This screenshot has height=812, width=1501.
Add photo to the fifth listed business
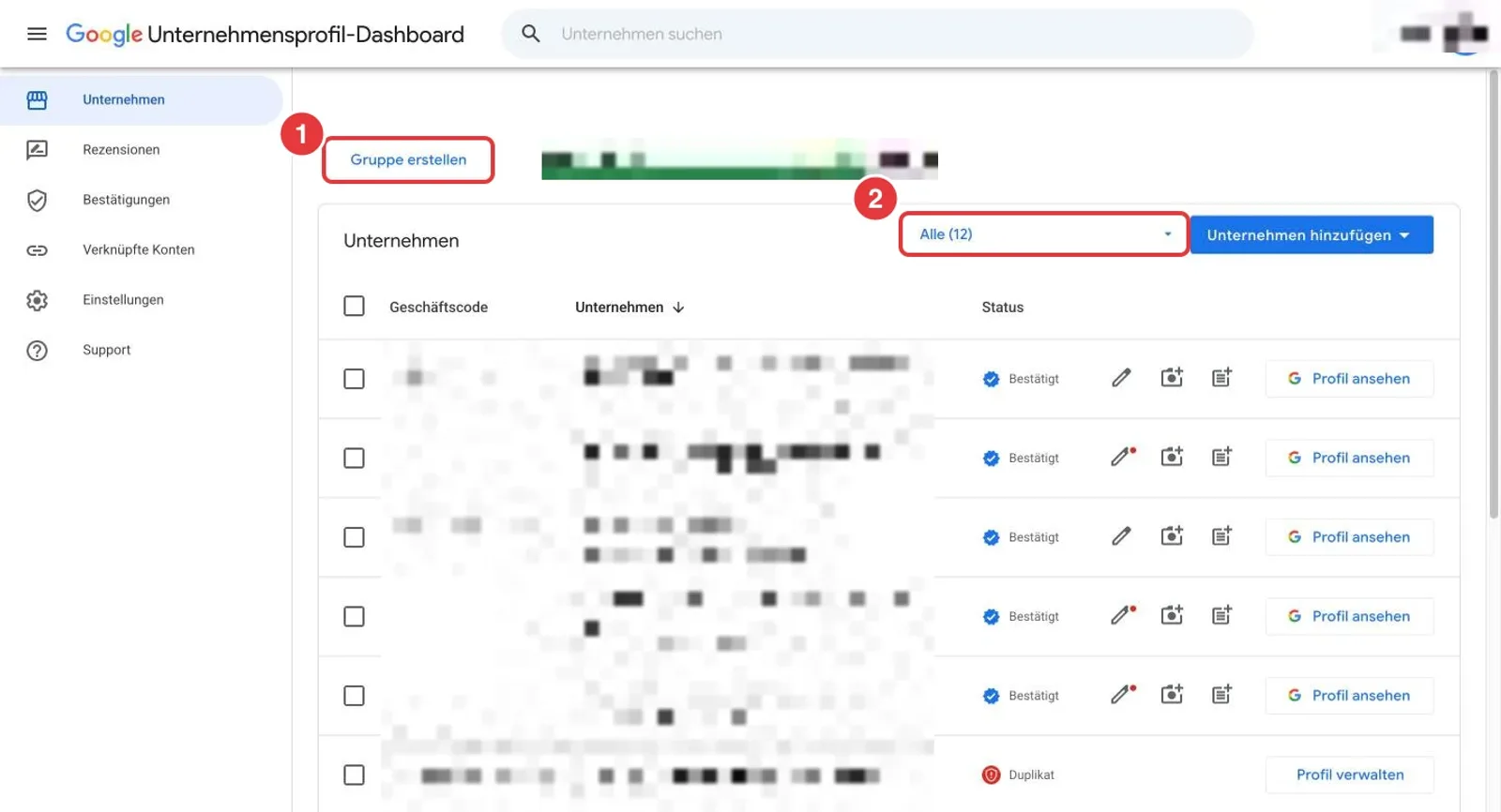[1172, 695]
